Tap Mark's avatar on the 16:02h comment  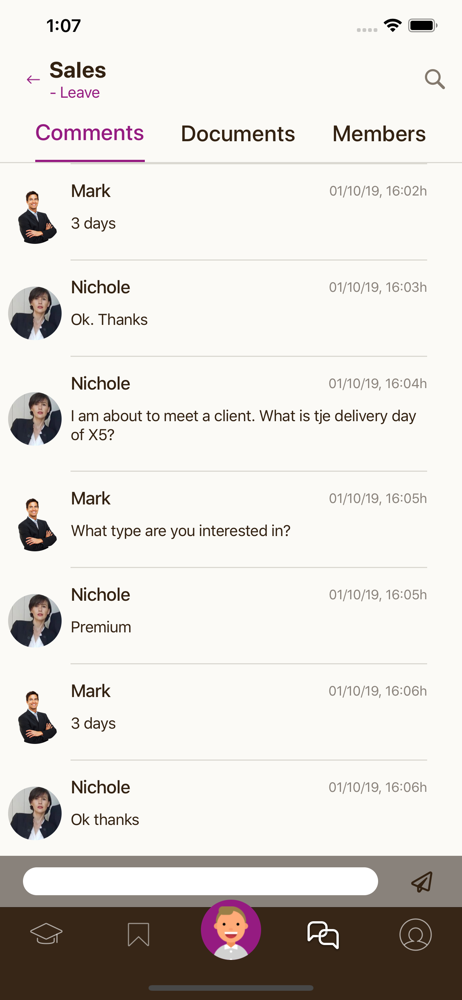click(36, 217)
